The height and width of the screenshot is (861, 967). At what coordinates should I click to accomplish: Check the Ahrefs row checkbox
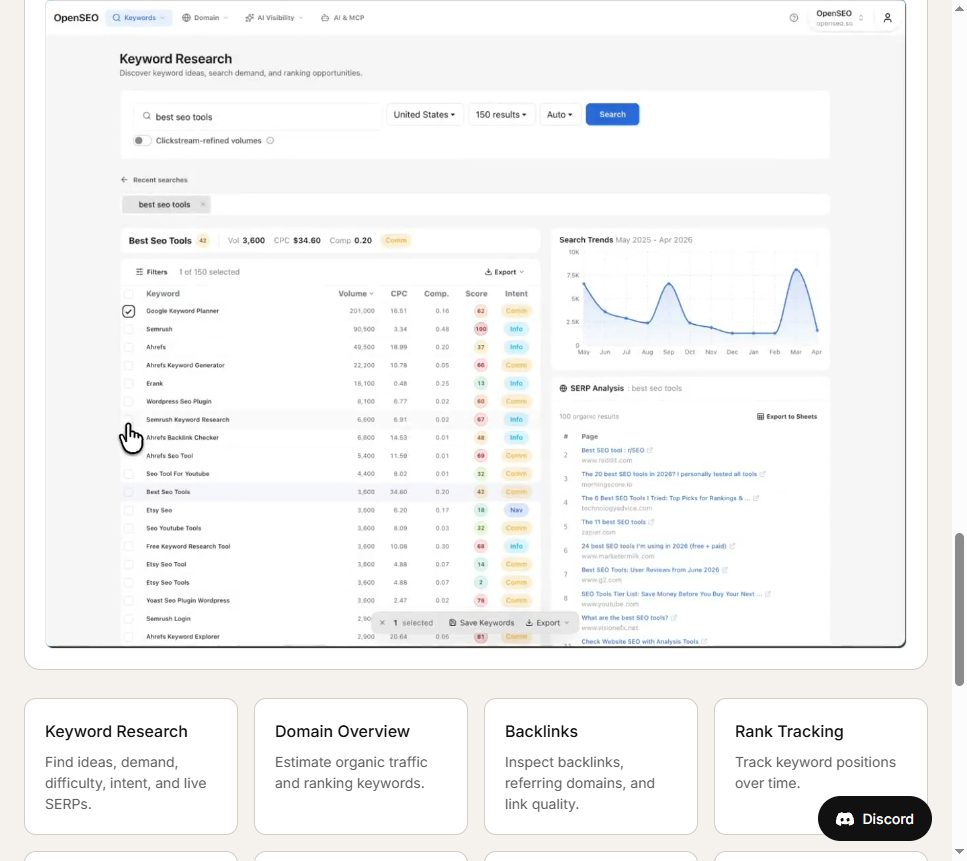(x=128, y=347)
